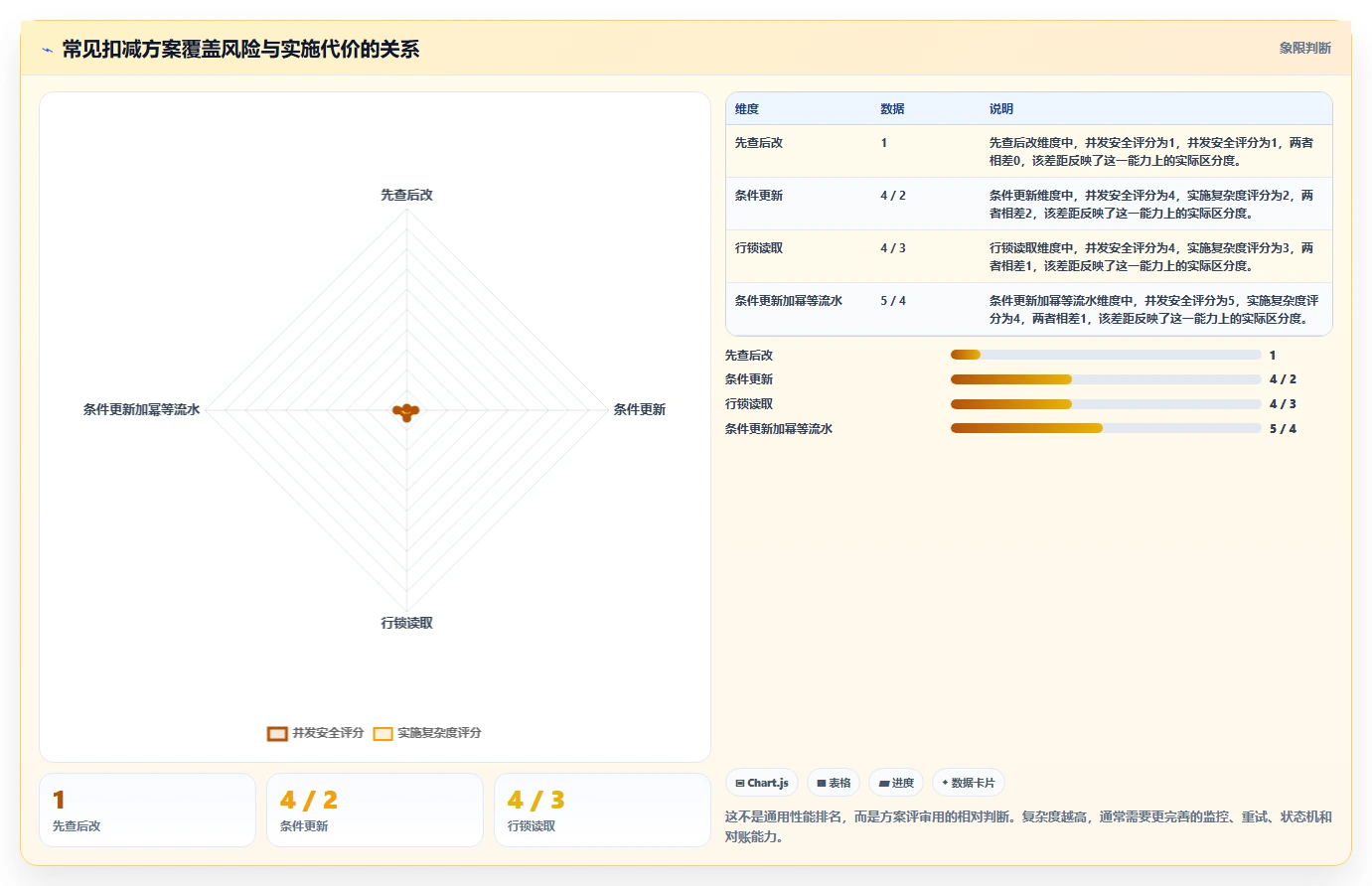
Task: Click the 条件更新 progress bar
Action: tap(1106, 379)
